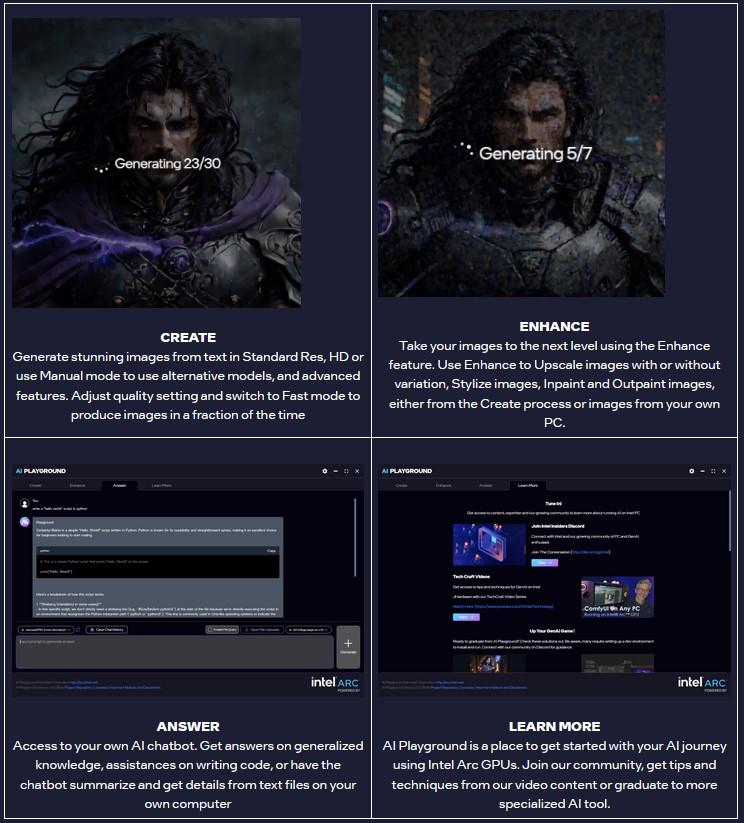744x823 pixels.
Task: Click the Intel Arc logo in the Learn More window
Action: [x=702, y=683]
